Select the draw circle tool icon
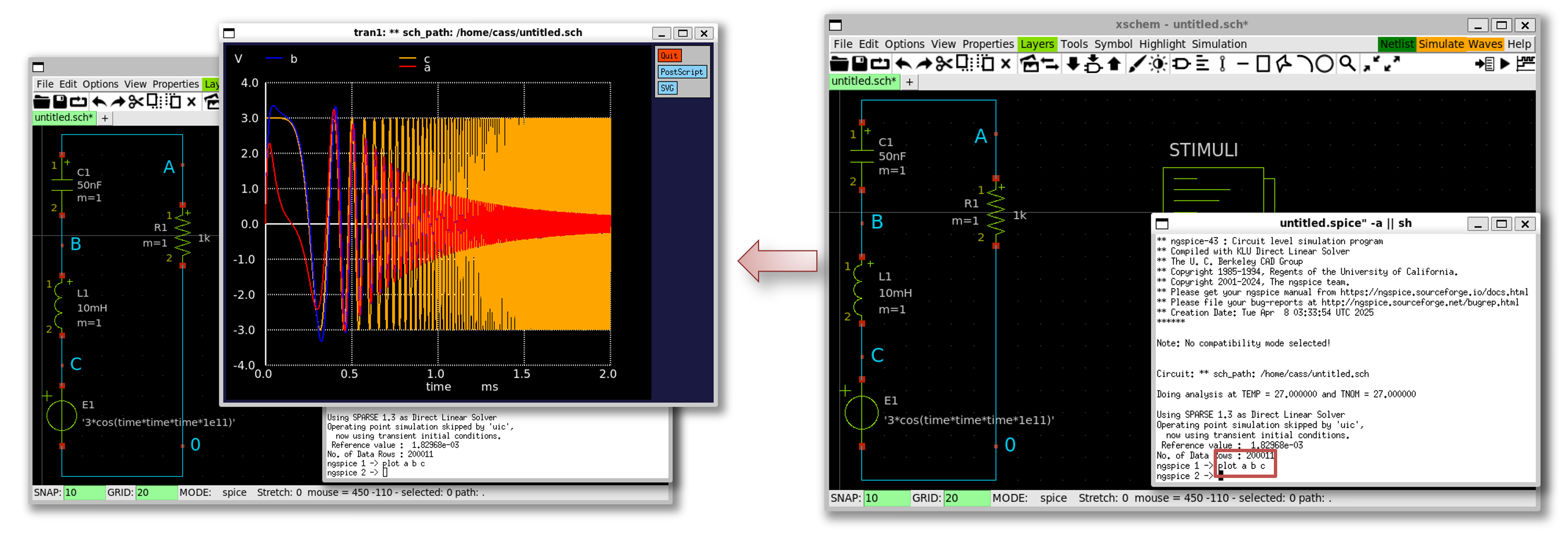Screen dimensions: 1568x534 [x=1324, y=64]
